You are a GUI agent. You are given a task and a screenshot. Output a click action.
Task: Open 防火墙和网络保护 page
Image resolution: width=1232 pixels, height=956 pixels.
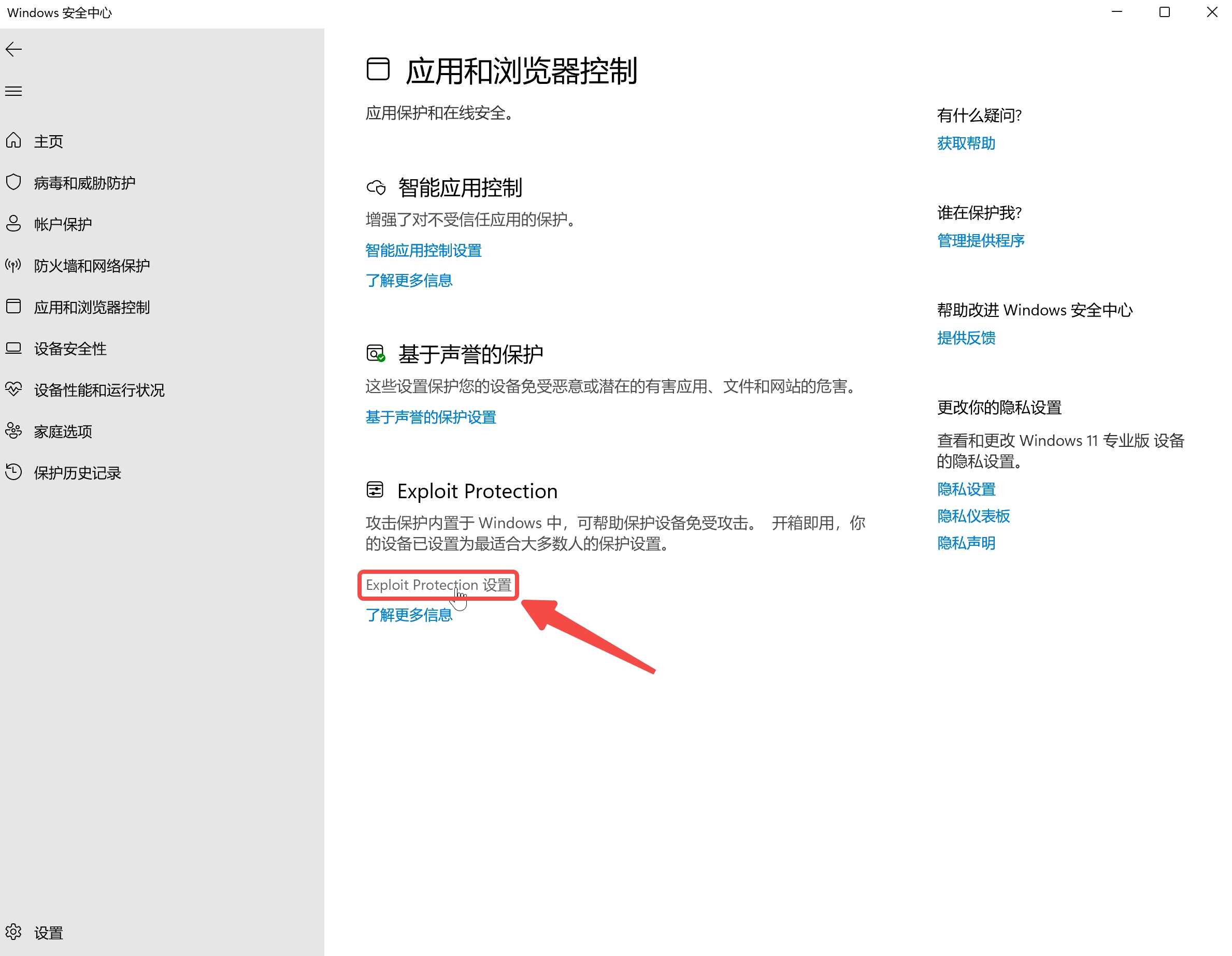92,266
